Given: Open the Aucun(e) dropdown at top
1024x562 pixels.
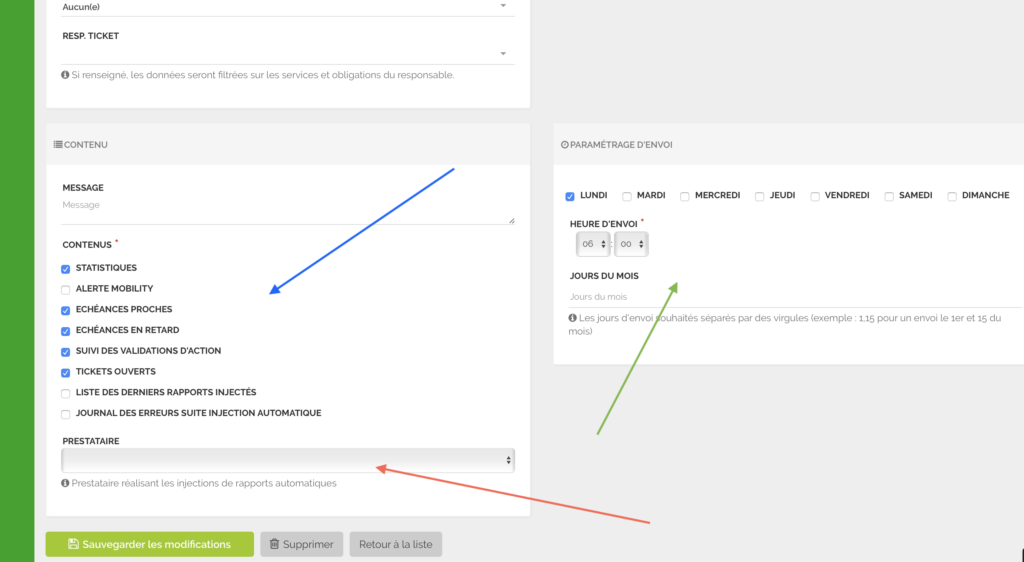Looking at the screenshot, I should (288, 7).
